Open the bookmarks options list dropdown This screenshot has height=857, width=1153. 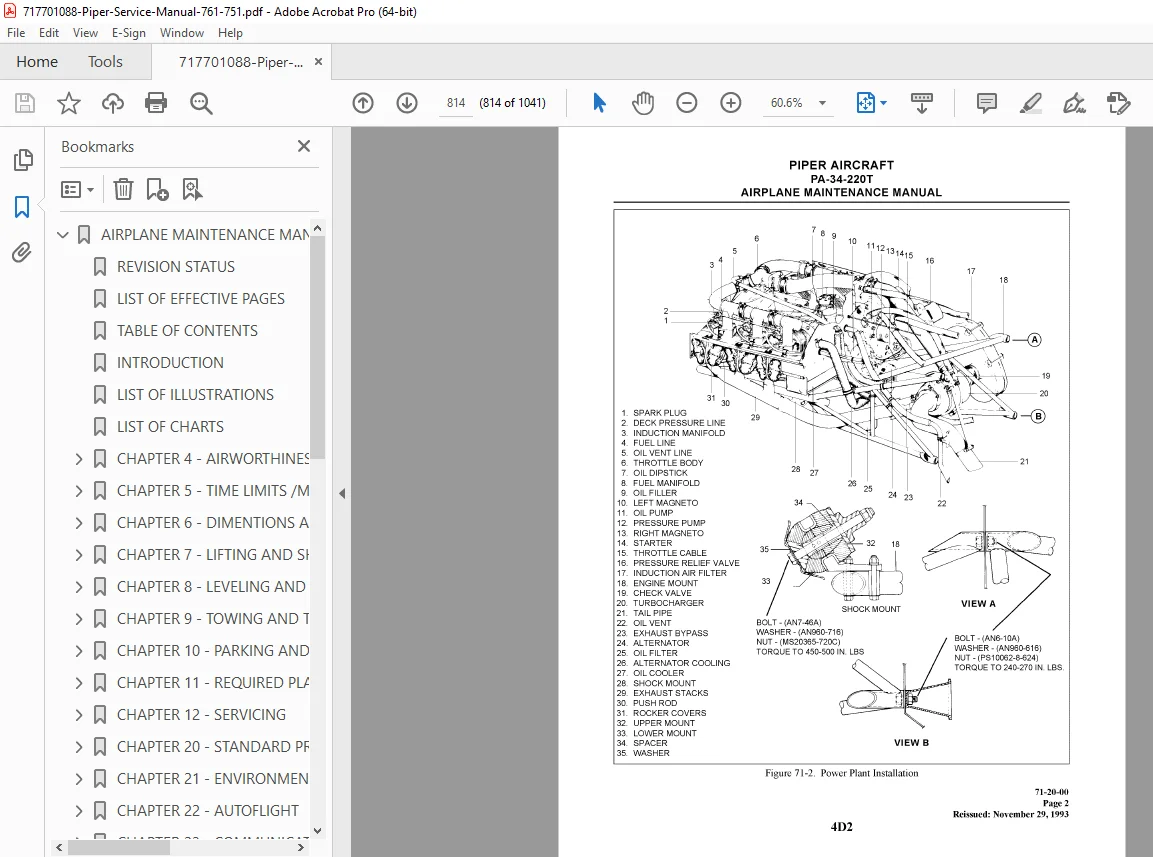77,190
